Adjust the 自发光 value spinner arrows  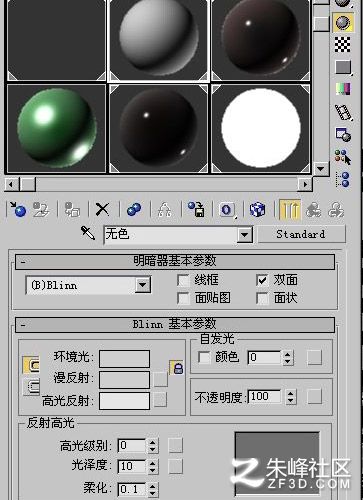pos(288,358)
